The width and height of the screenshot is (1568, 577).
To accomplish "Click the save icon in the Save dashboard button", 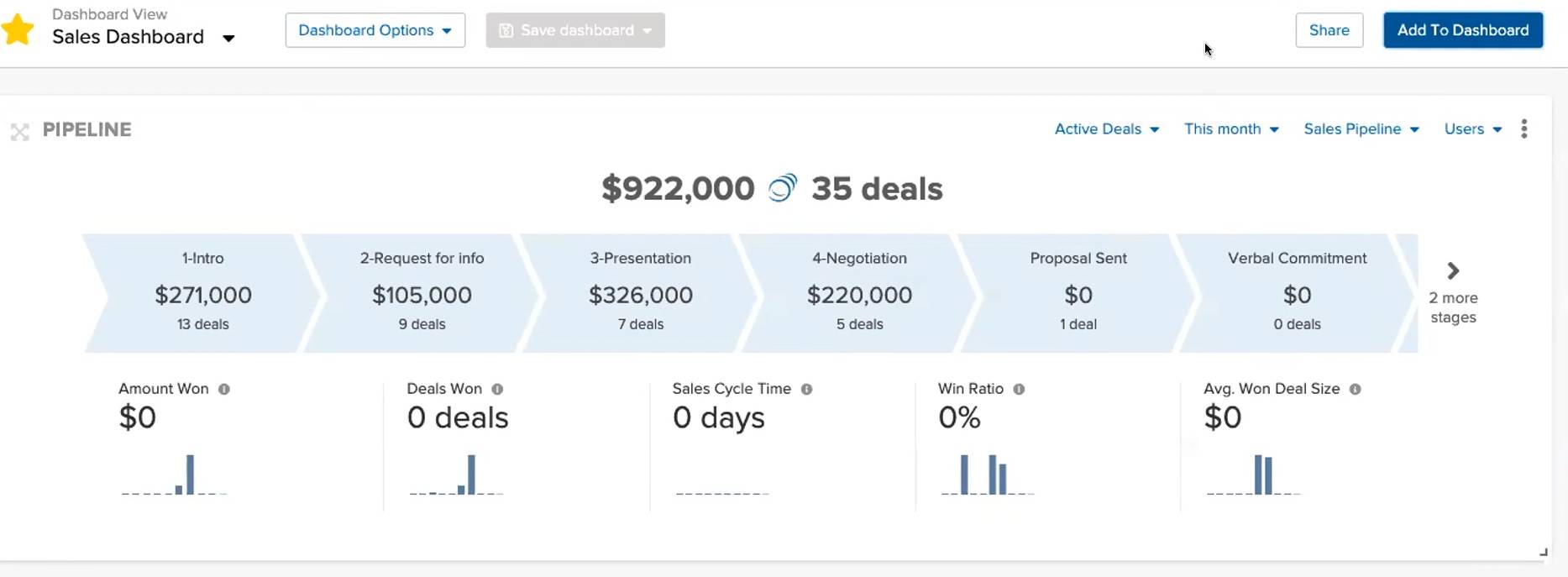I will (x=506, y=30).
